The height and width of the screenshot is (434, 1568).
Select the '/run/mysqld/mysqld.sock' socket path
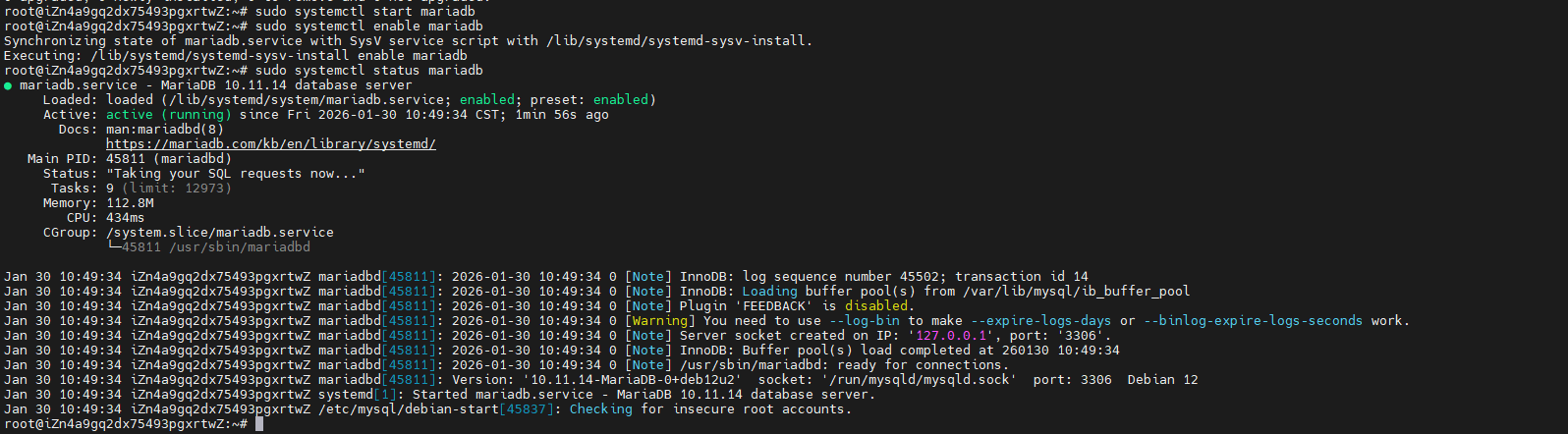point(917,380)
